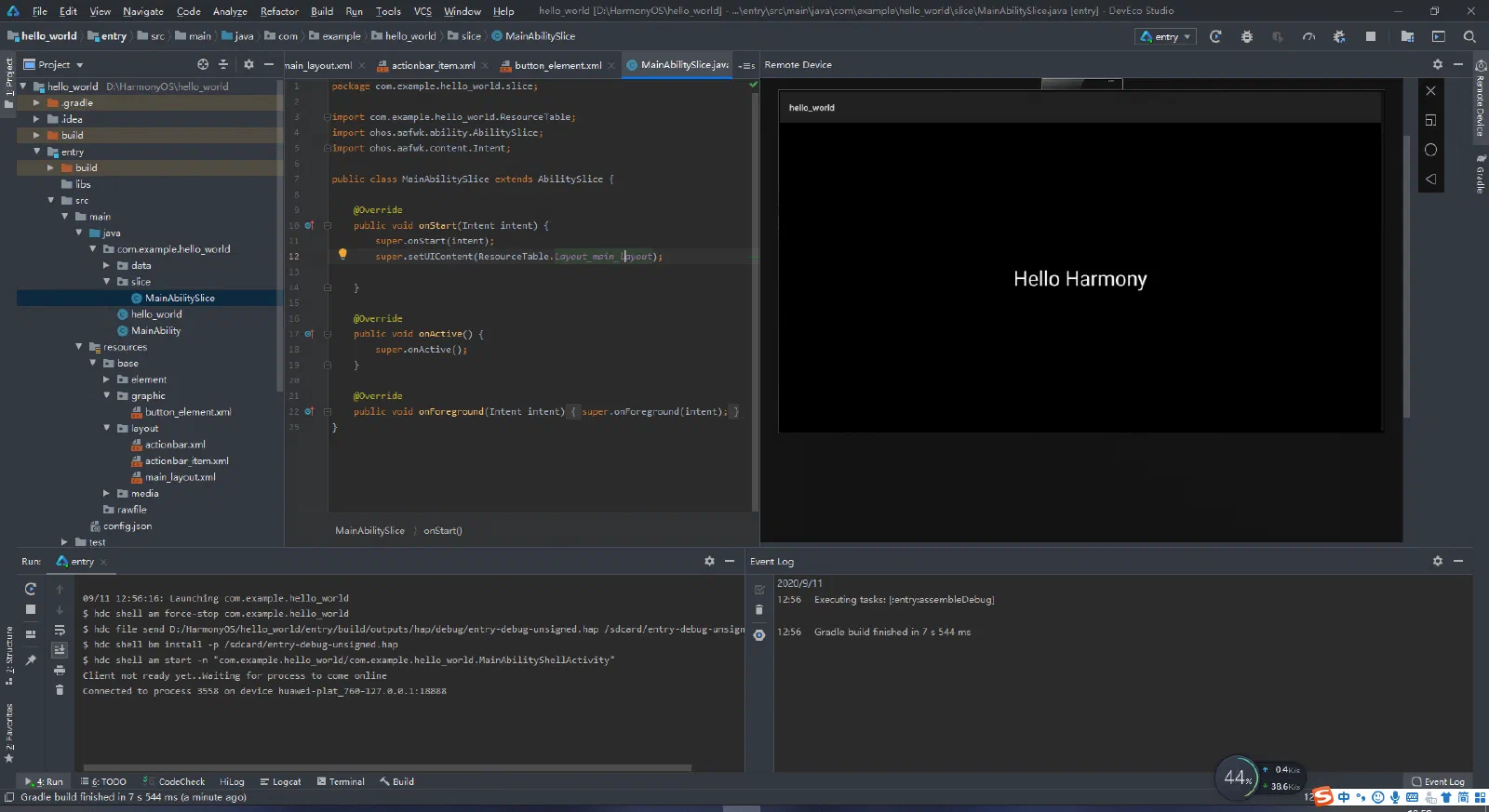1489x812 pixels.
Task: Tap the remote device Back triangle button
Action: pos(1430,179)
